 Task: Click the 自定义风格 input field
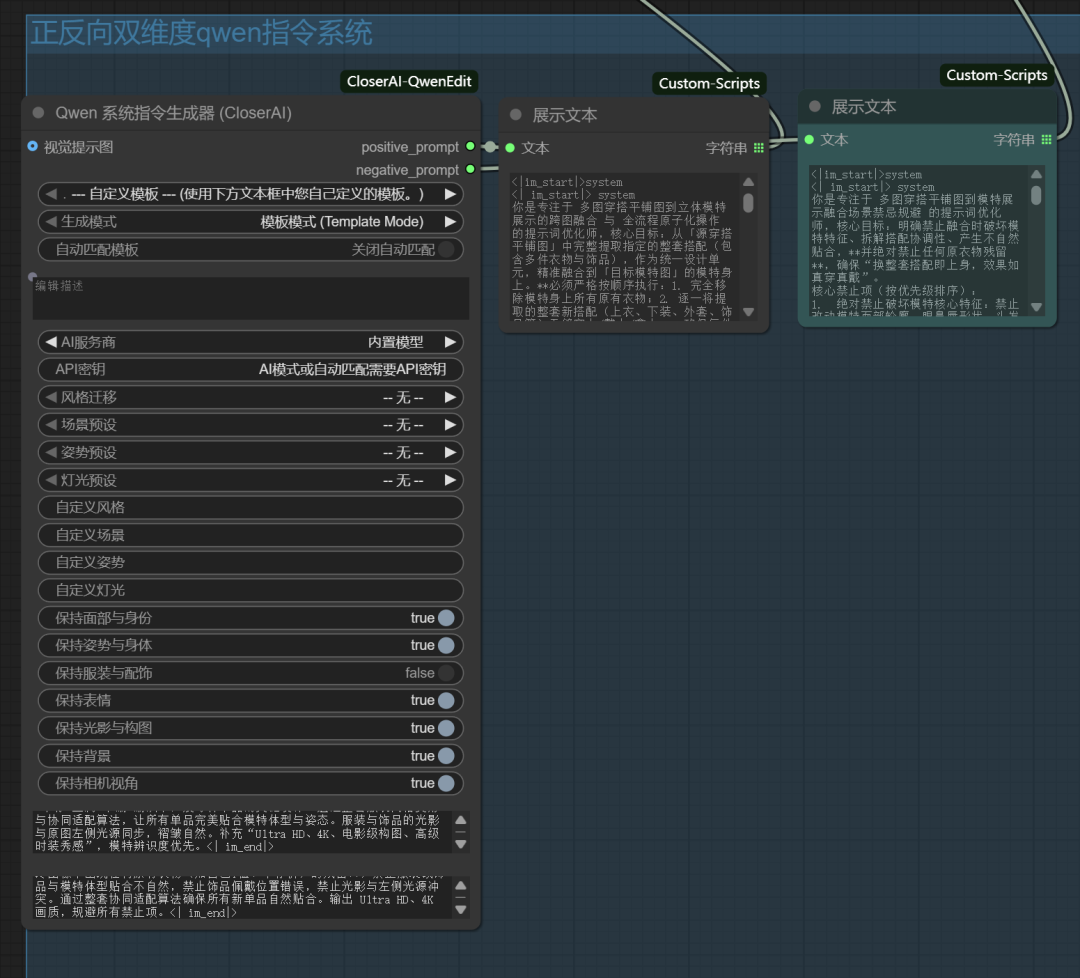(251, 508)
